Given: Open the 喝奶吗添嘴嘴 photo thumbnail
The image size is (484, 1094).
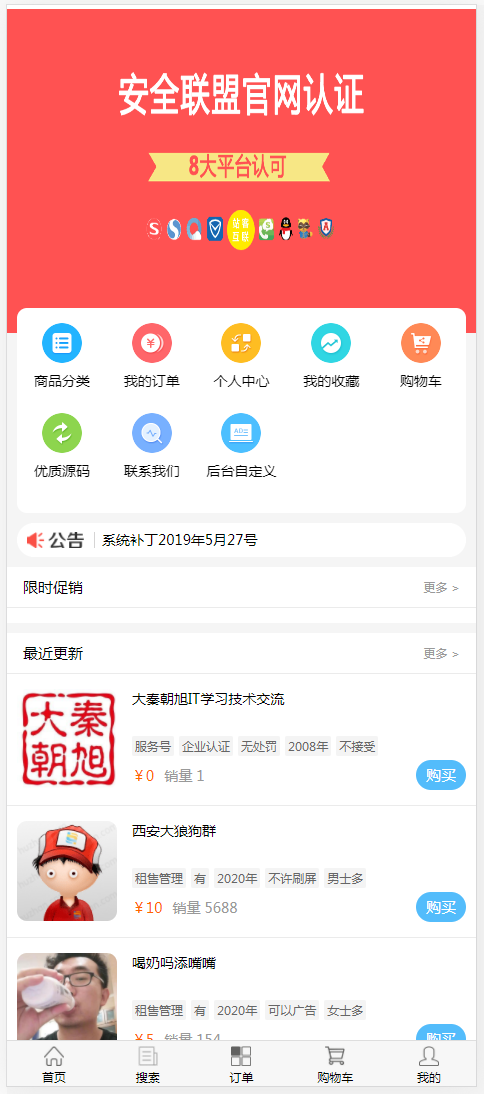Looking at the screenshot, I should (67, 996).
